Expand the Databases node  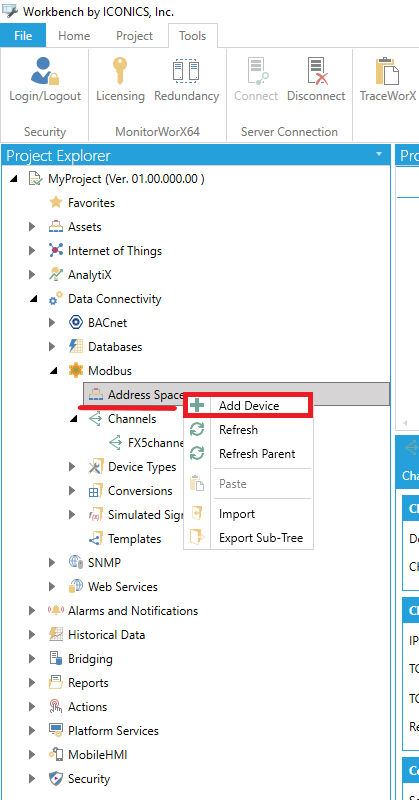point(52,346)
